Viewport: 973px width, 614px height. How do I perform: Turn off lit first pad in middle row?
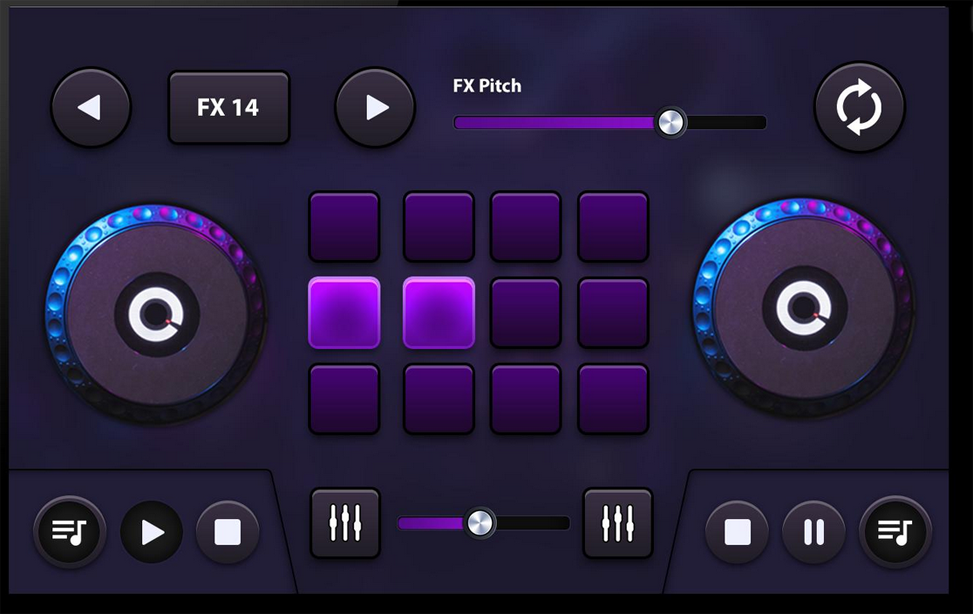(x=344, y=312)
